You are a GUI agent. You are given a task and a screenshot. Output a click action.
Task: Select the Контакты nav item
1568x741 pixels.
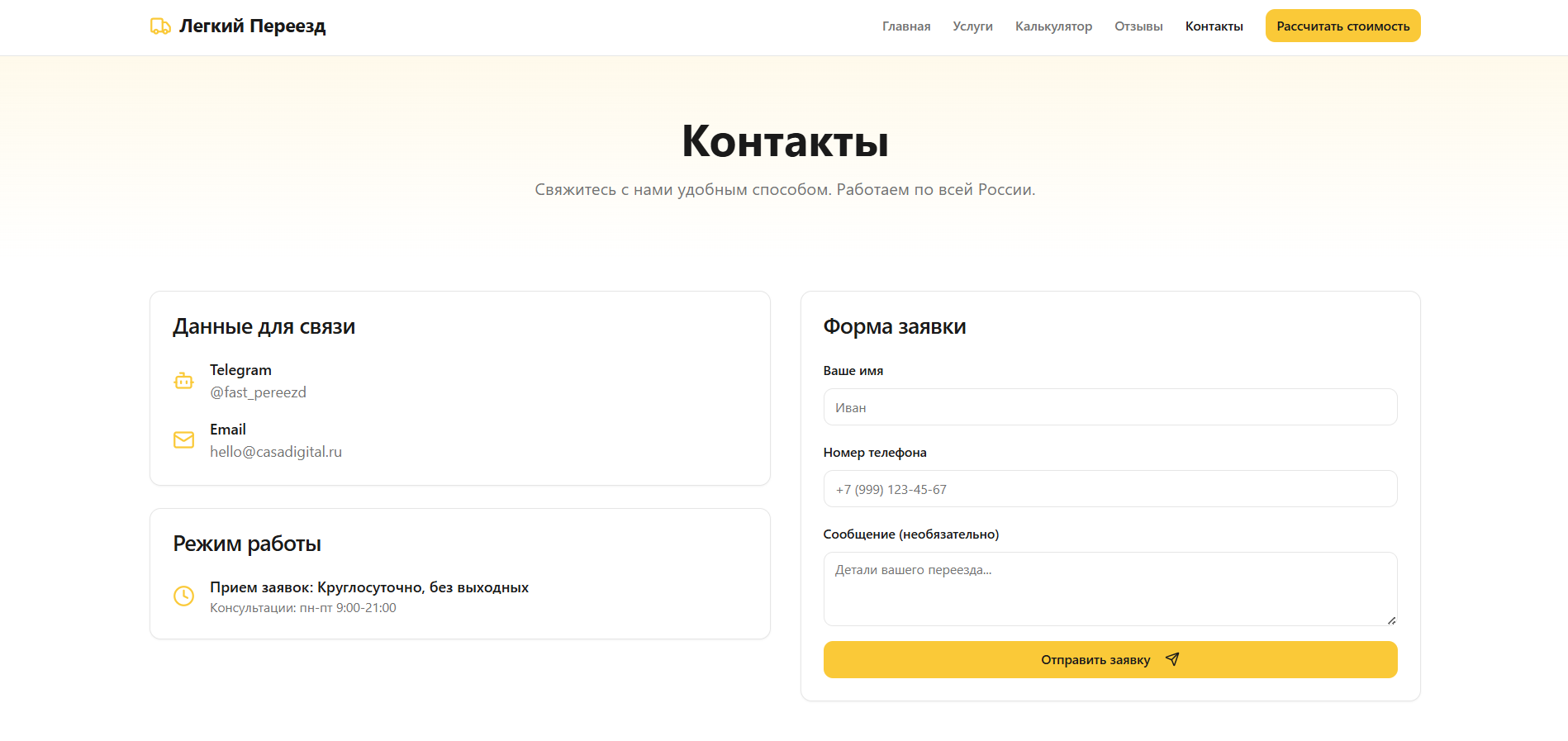[x=1214, y=26]
